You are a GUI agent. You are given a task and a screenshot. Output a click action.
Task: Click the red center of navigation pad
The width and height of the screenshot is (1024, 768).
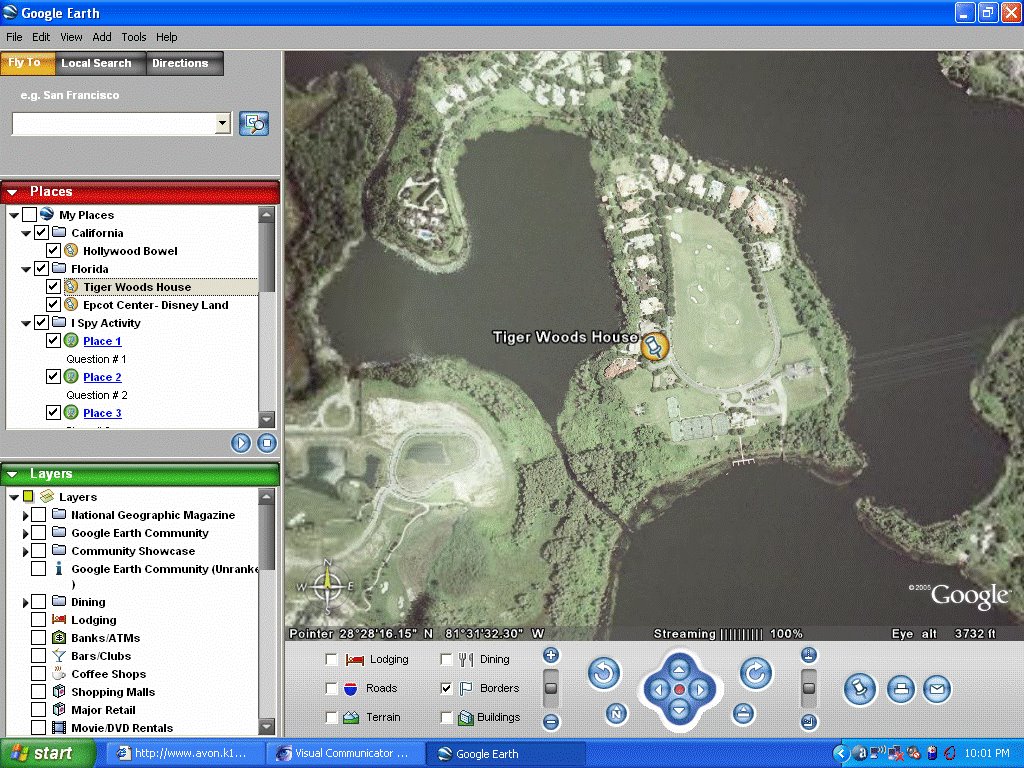[x=679, y=690]
